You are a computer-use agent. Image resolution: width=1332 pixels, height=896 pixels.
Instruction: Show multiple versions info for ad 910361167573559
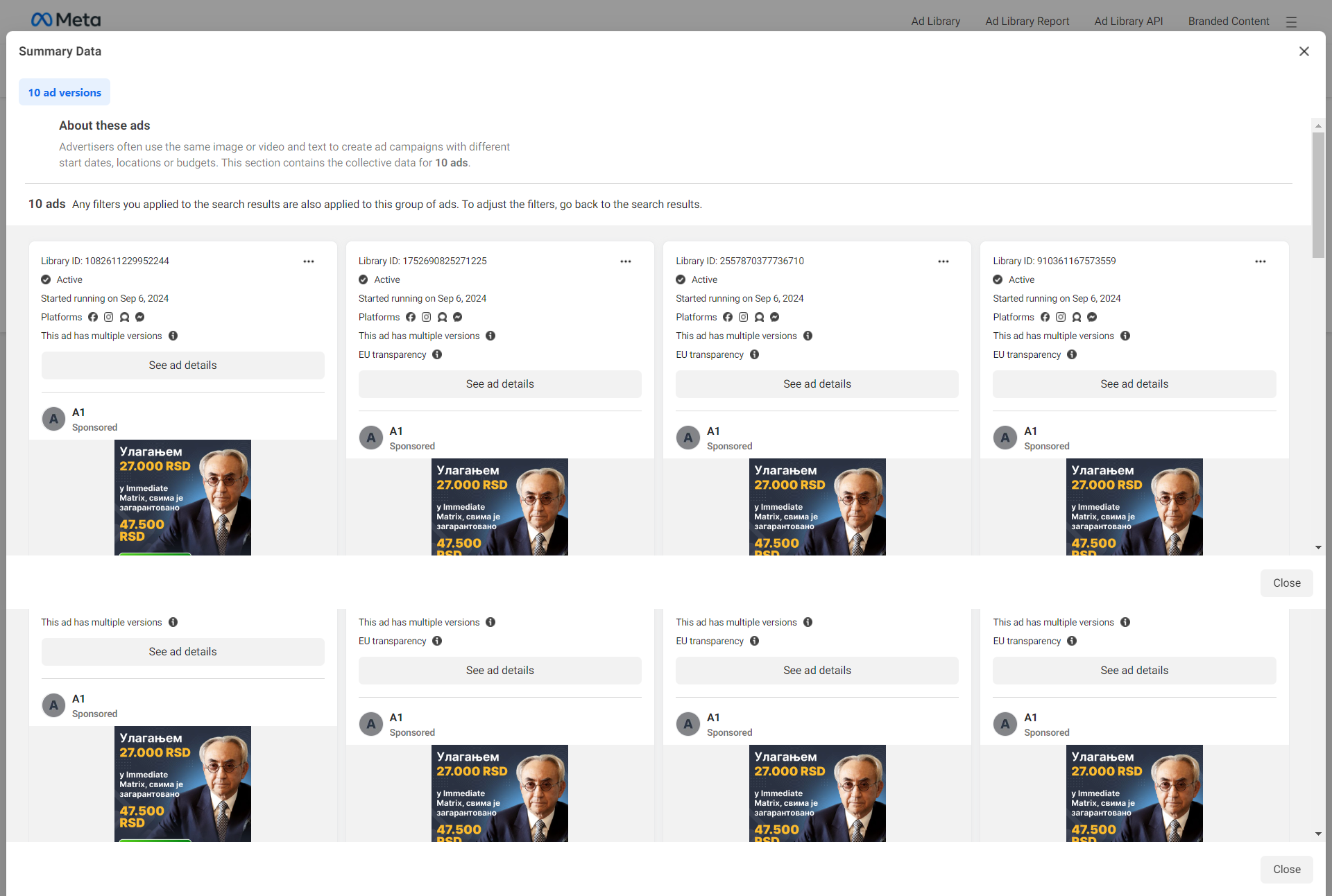1125,336
